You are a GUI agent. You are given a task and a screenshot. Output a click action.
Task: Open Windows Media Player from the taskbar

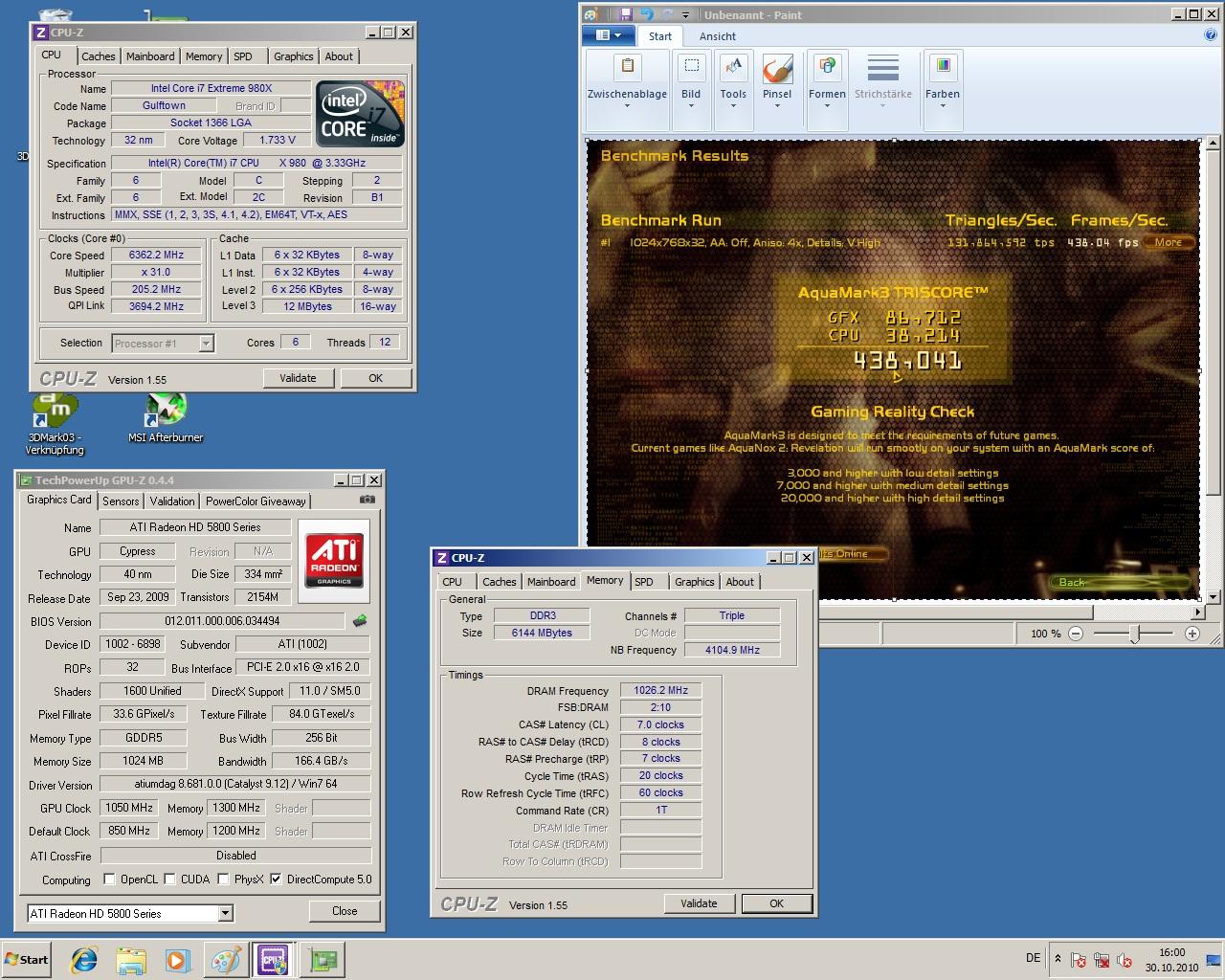[x=178, y=960]
